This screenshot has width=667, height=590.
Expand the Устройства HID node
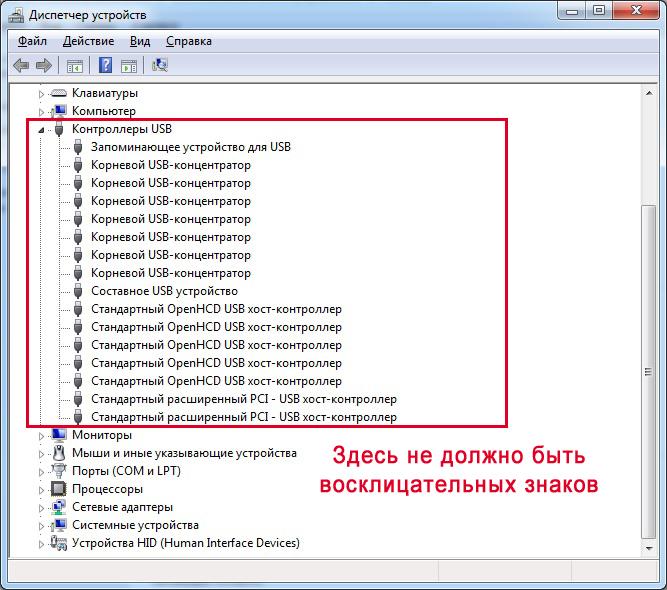click(41, 544)
